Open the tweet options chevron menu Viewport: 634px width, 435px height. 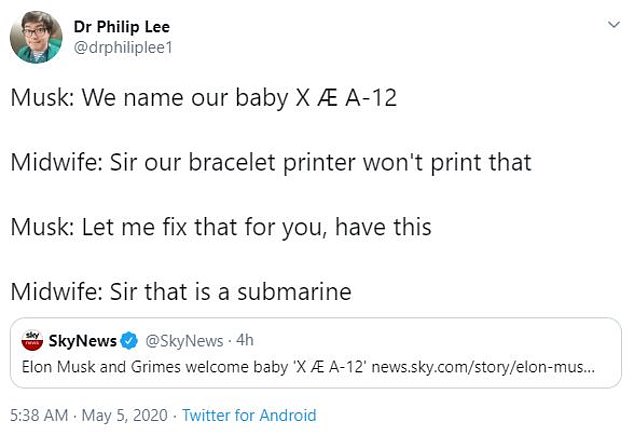(611, 26)
